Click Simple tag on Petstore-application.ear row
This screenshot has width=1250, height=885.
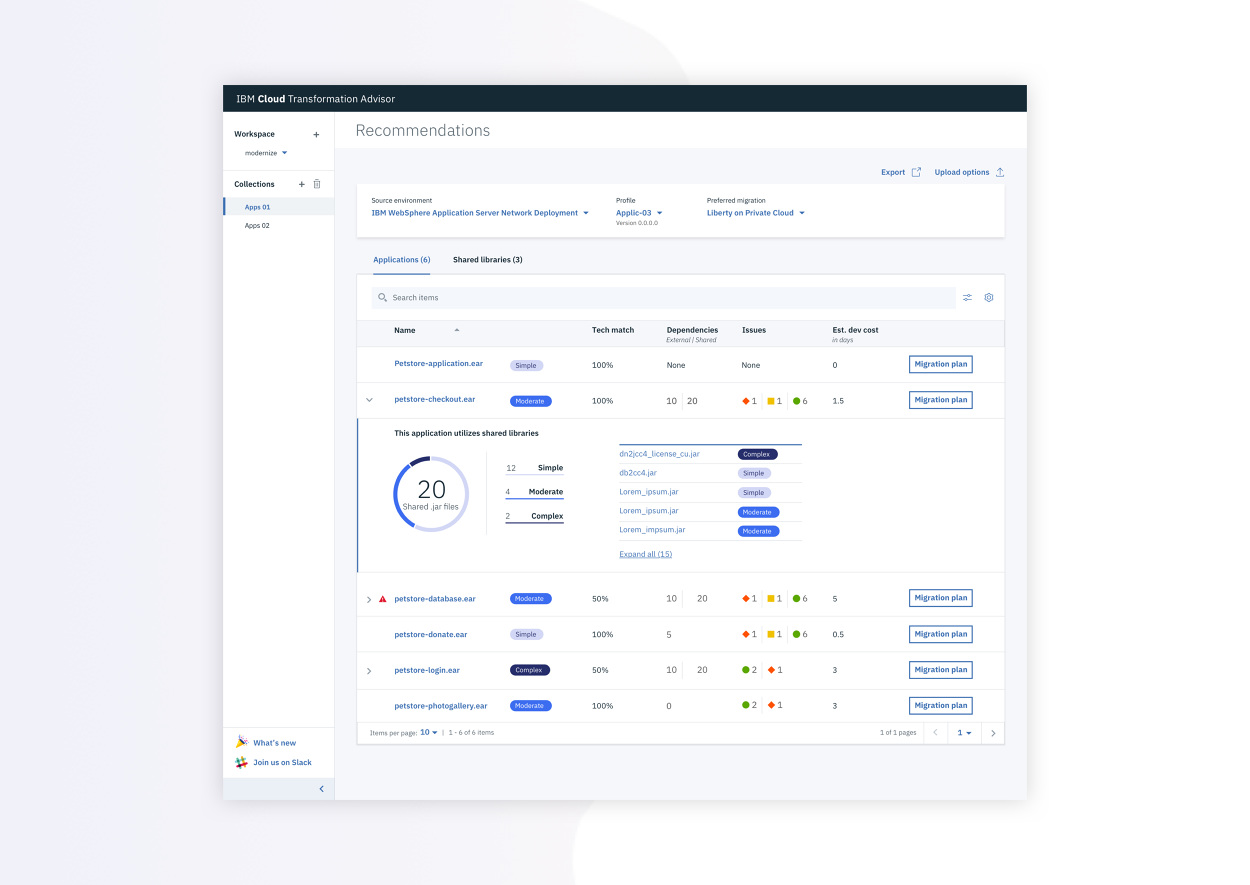coord(526,365)
